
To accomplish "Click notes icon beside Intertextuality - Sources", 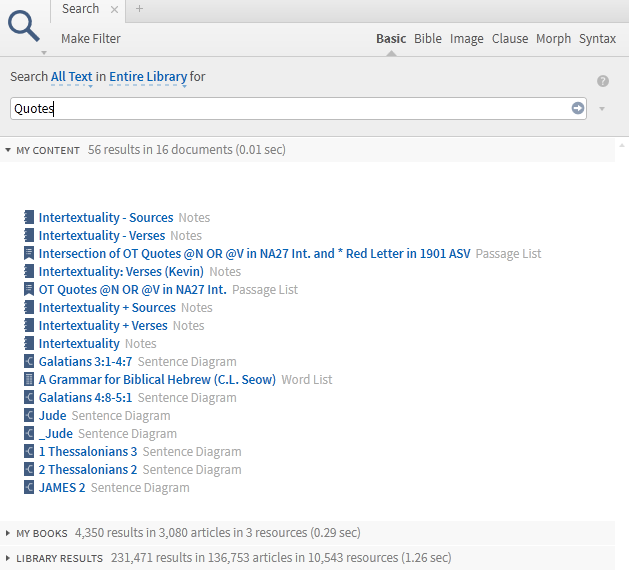I will [x=29, y=217].
